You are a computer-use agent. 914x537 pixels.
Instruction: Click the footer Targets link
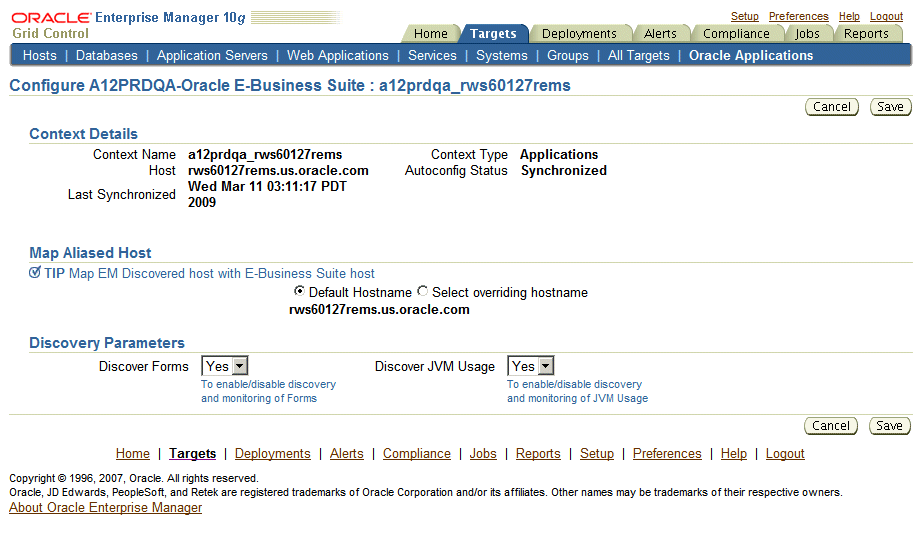pyautogui.click(x=192, y=454)
